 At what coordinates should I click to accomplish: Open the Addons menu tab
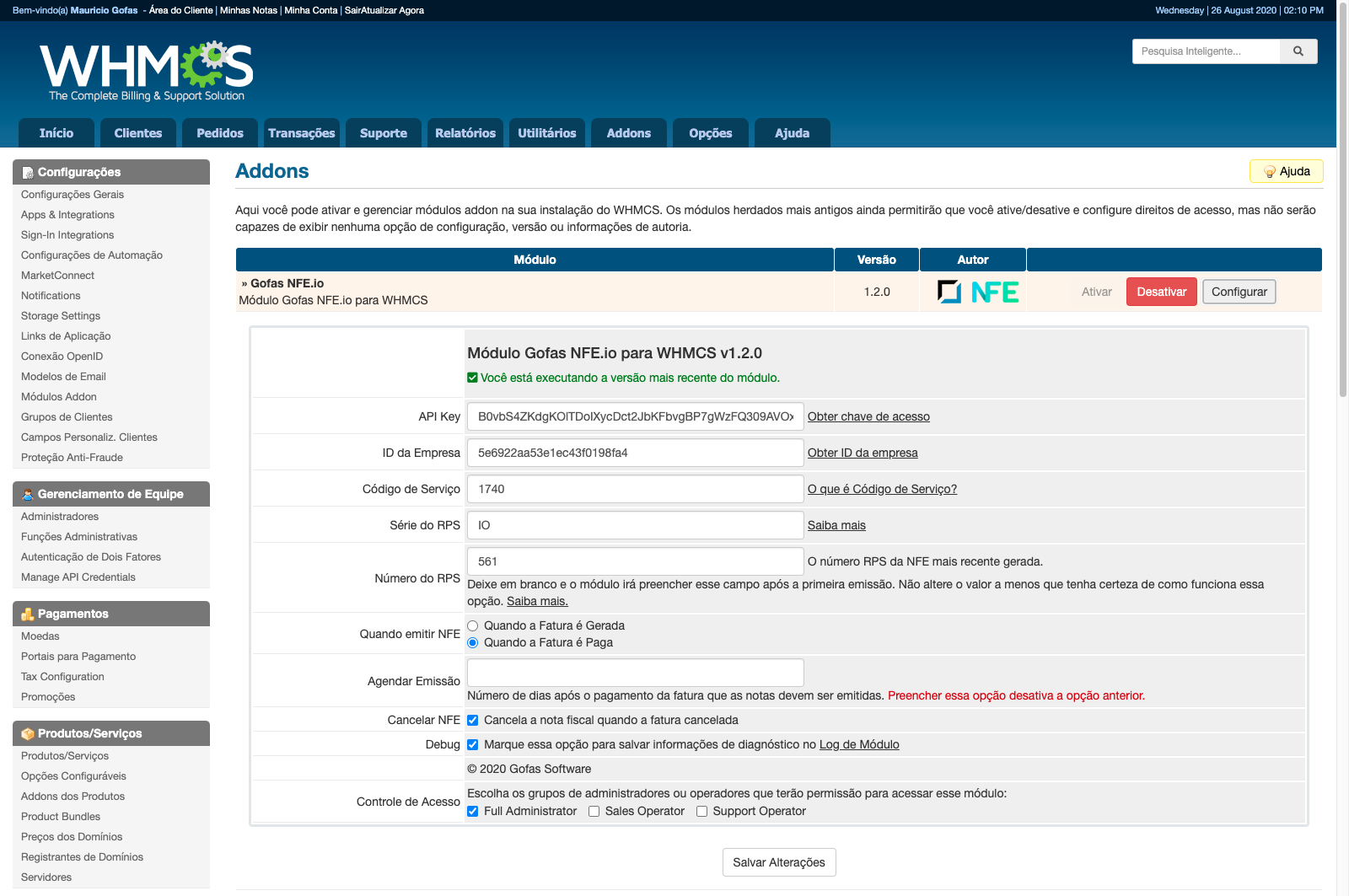pyautogui.click(x=629, y=133)
